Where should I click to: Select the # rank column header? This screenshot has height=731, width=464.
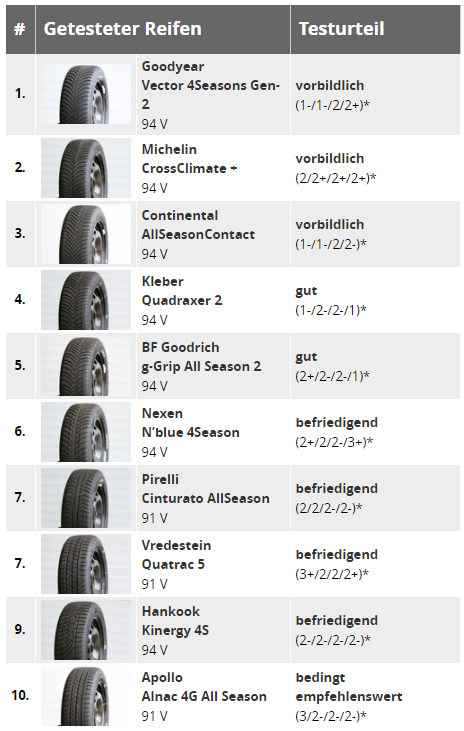click(x=20, y=29)
